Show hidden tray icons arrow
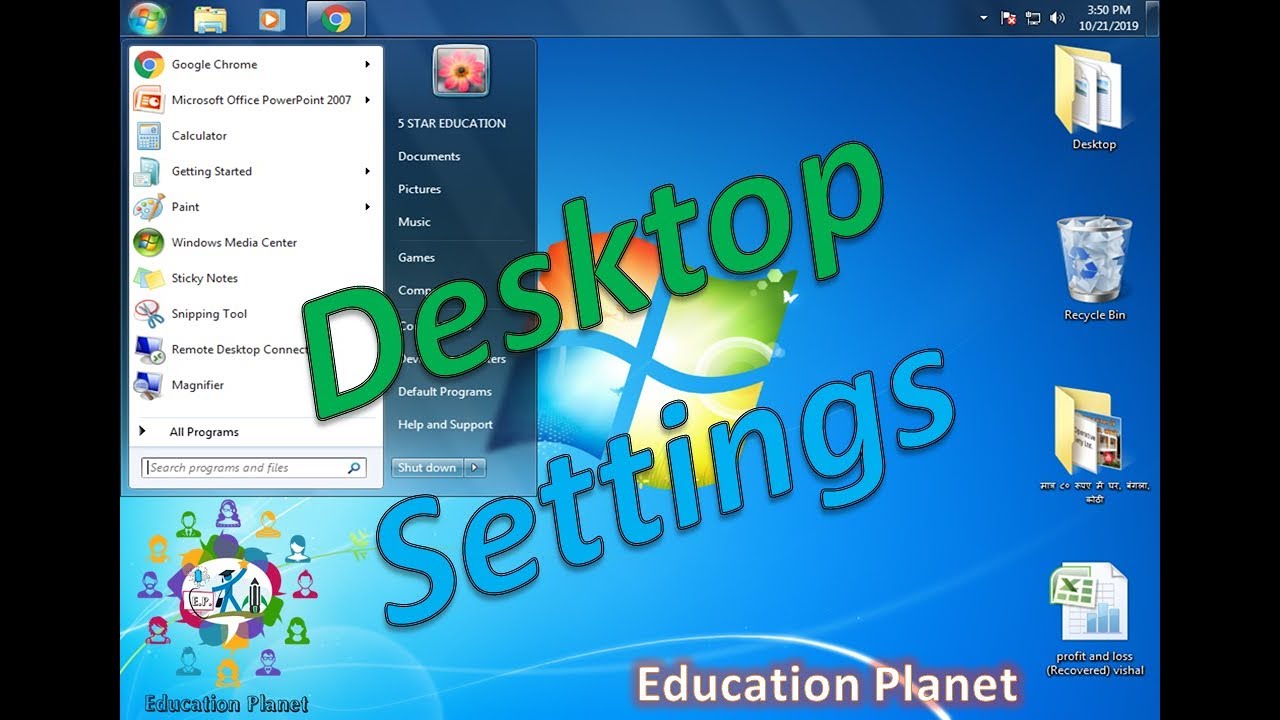Viewport: 1280px width, 720px height. pos(983,18)
